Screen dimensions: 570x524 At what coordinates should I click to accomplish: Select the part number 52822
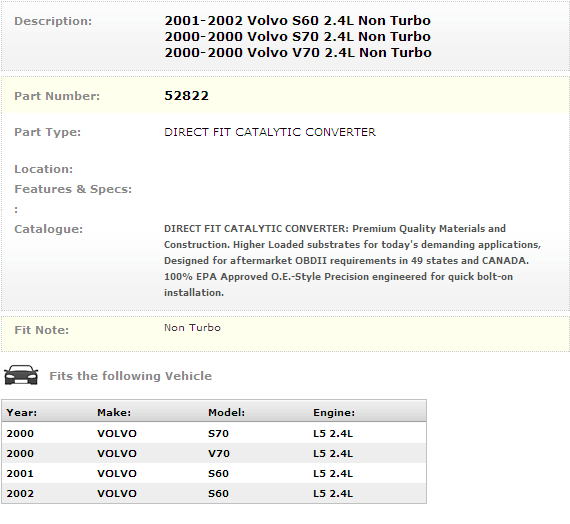tap(186, 96)
